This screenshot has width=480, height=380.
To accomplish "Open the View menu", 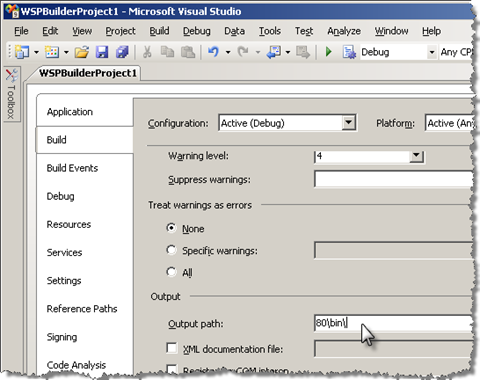I will click(x=82, y=31).
